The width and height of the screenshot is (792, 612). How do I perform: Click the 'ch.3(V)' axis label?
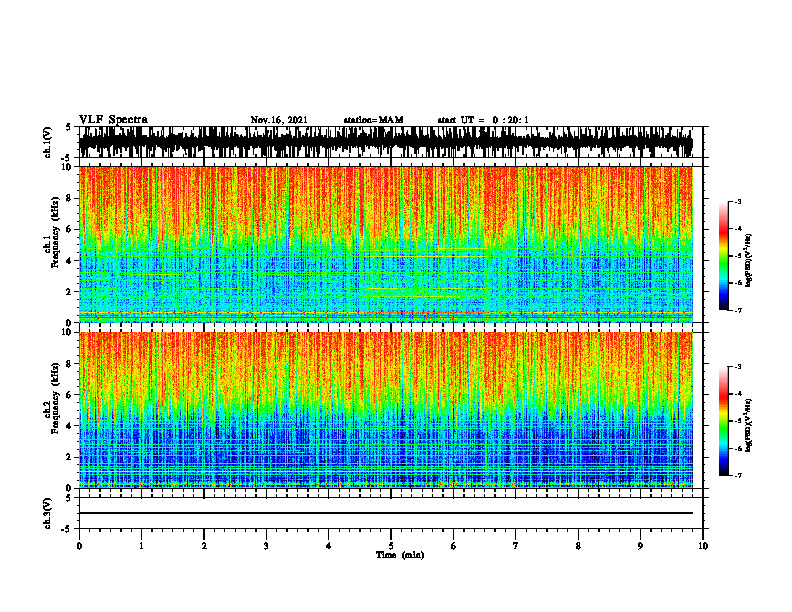(x=48, y=513)
